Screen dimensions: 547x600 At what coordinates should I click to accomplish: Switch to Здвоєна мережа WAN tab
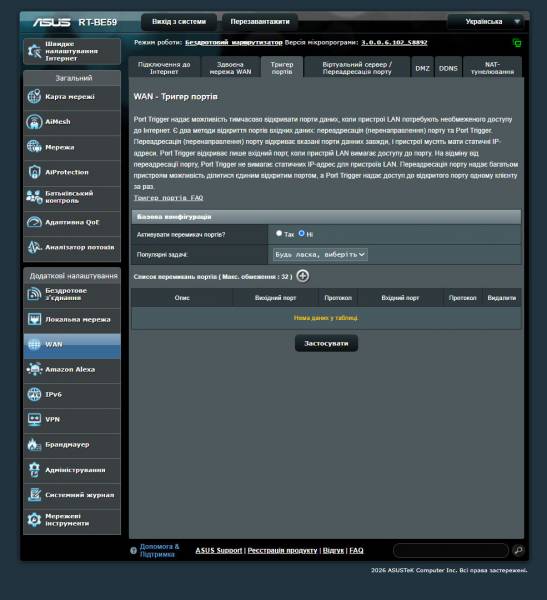point(230,68)
